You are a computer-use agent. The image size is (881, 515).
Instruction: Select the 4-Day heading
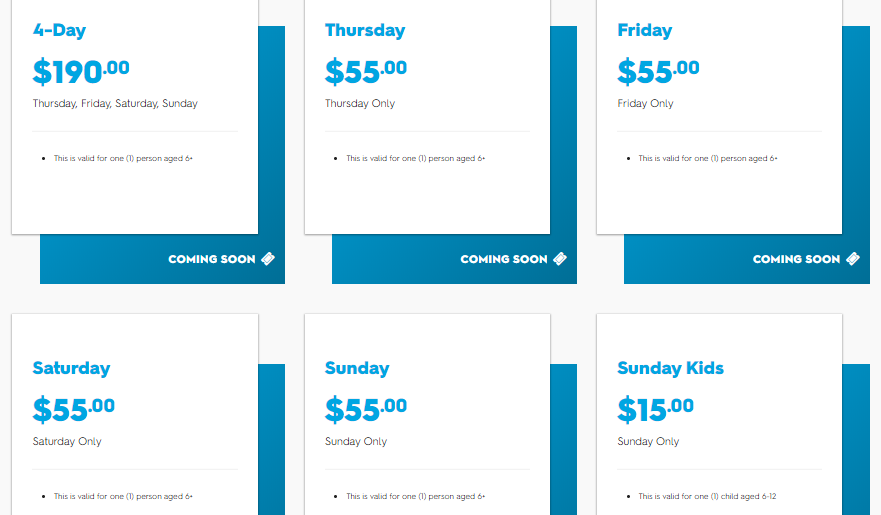(60, 30)
